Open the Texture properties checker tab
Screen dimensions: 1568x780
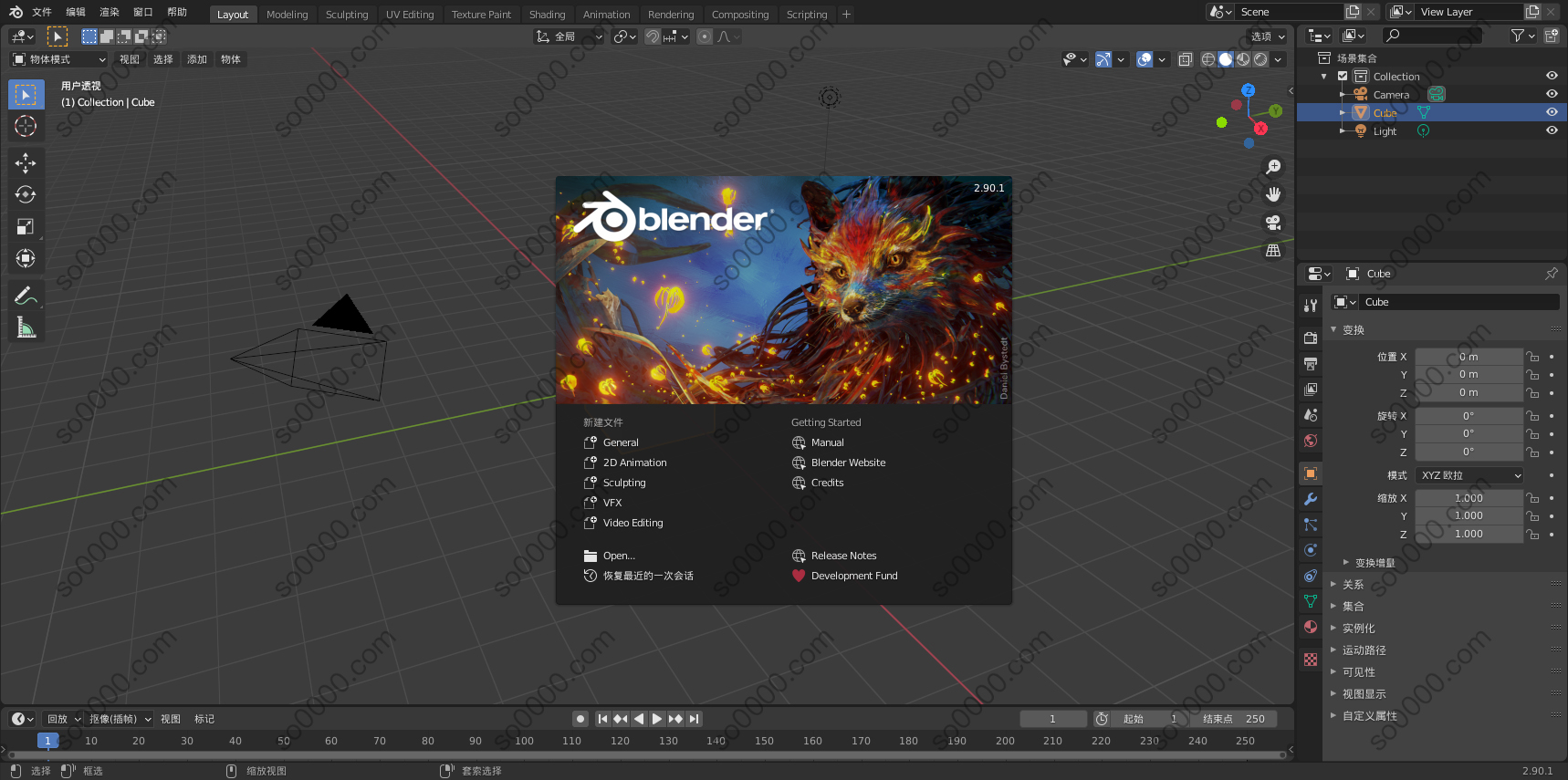click(1311, 659)
